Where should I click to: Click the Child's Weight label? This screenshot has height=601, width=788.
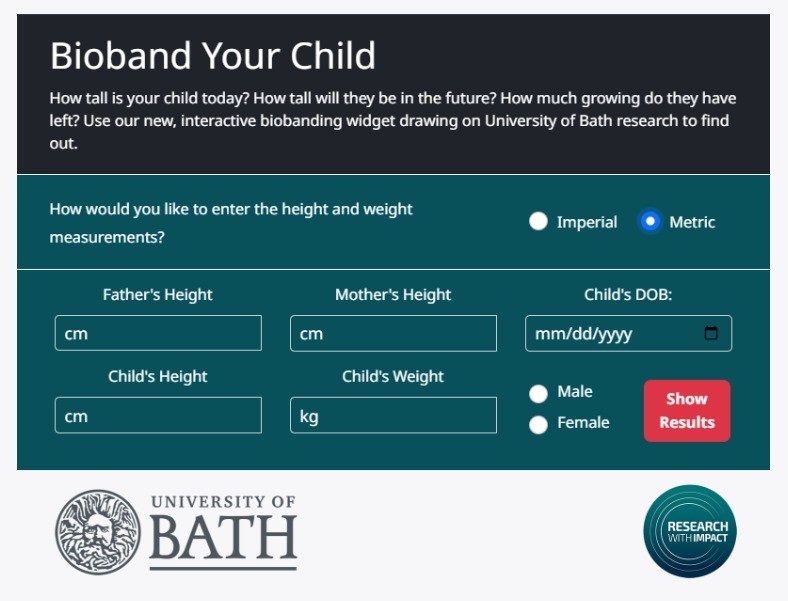click(x=393, y=377)
